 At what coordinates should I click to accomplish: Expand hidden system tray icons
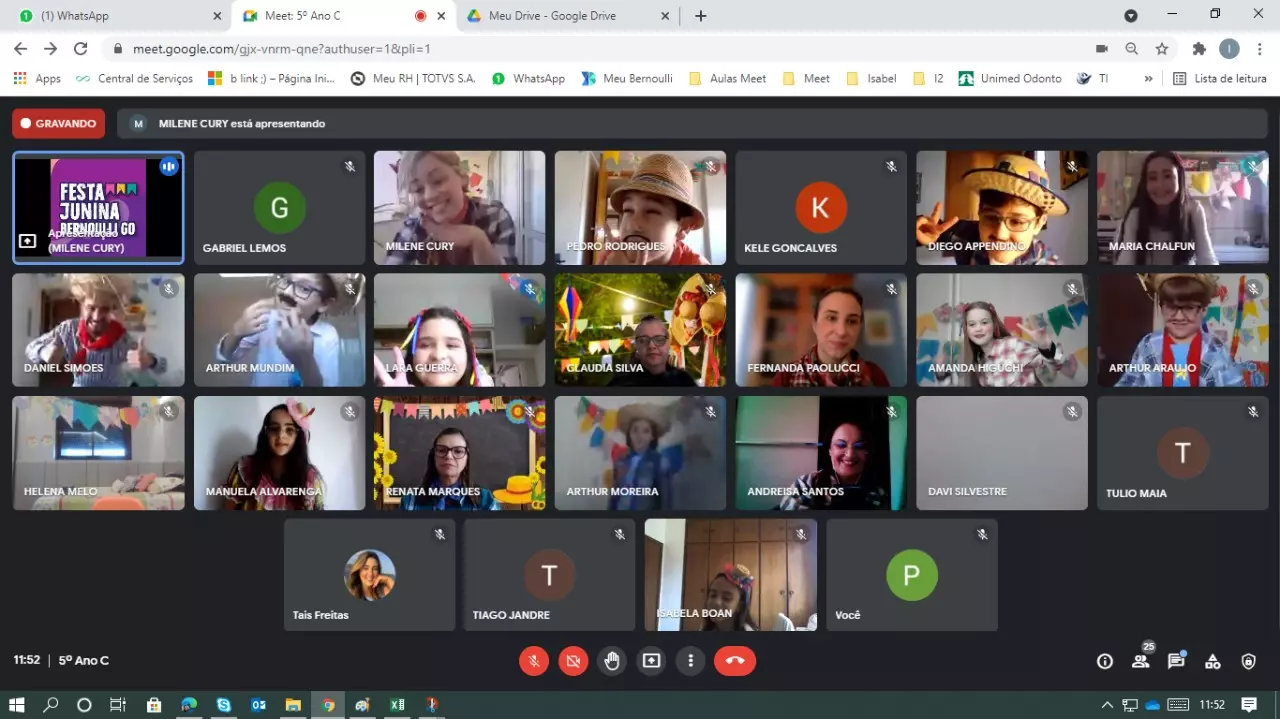click(1107, 705)
